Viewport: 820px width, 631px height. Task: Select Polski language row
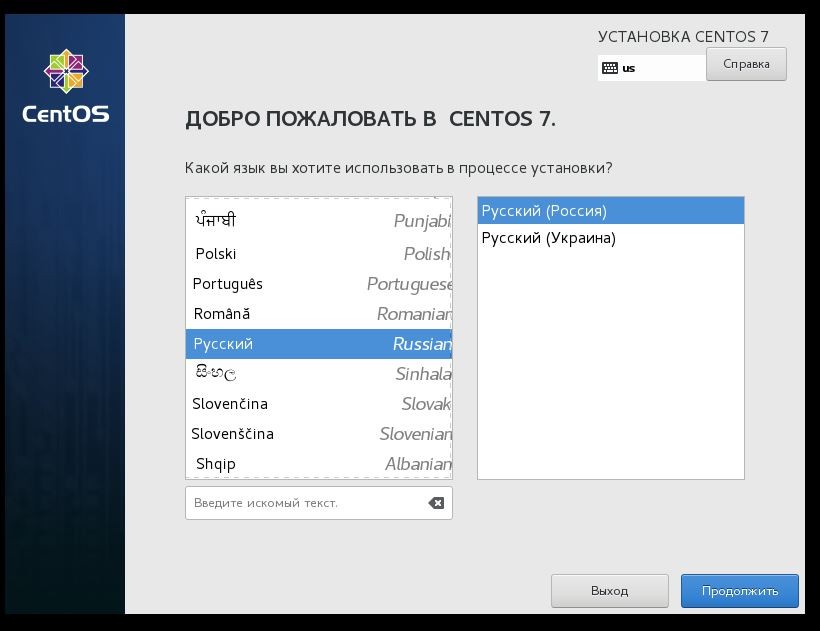[x=319, y=254]
